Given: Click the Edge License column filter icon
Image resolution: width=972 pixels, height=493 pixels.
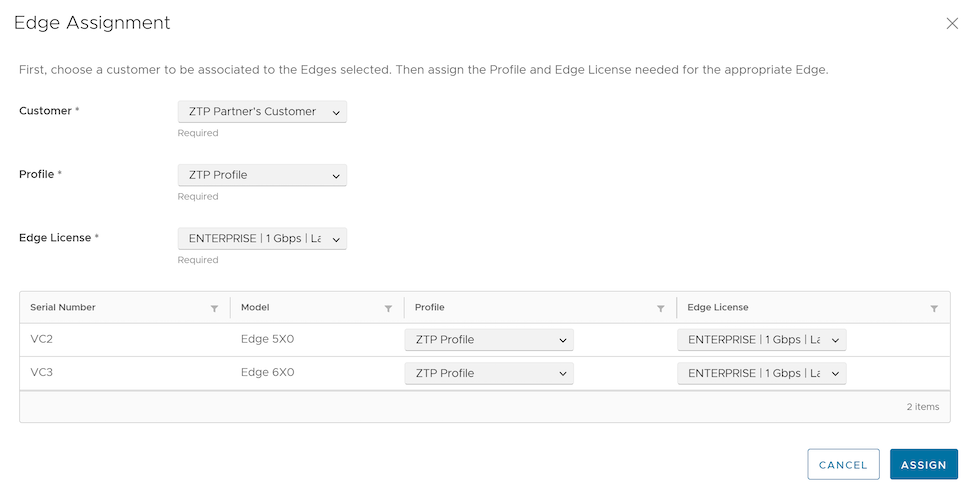Looking at the screenshot, I should (934, 309).
